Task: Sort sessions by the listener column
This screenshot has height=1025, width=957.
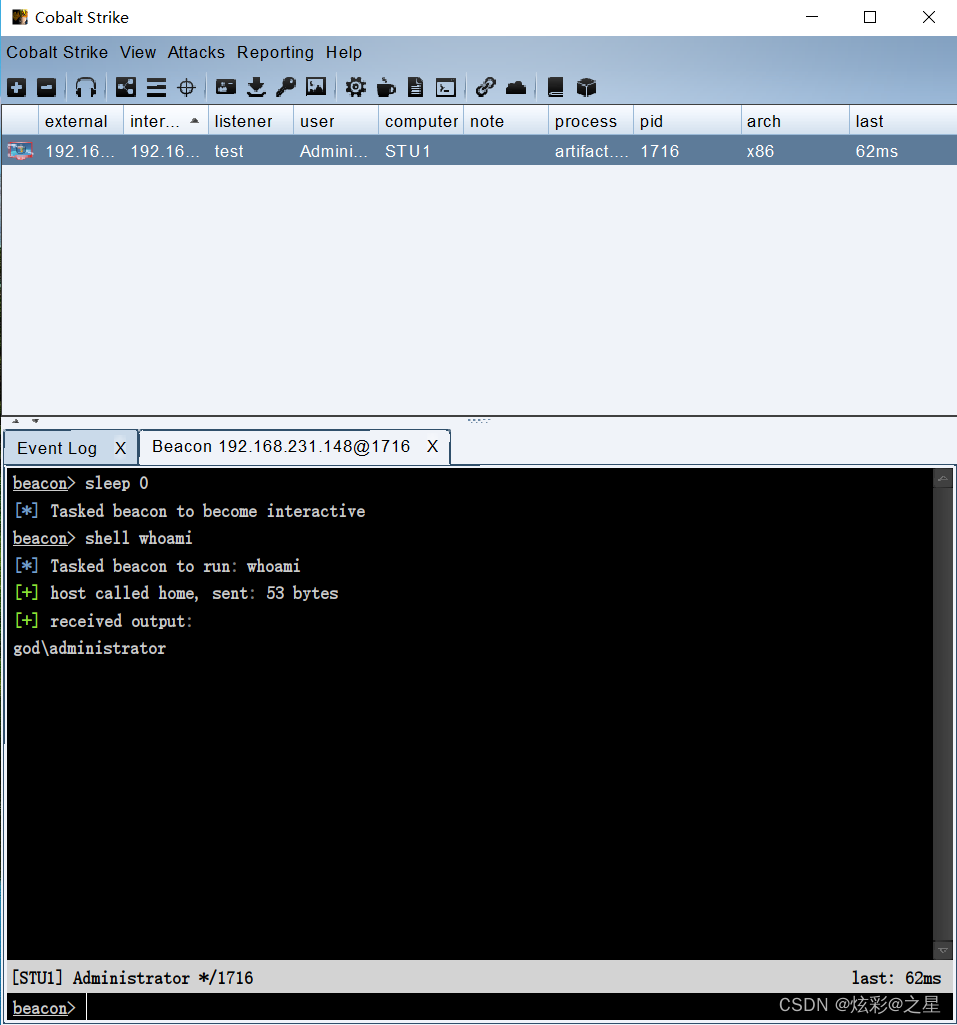Action: click(251, 122)
